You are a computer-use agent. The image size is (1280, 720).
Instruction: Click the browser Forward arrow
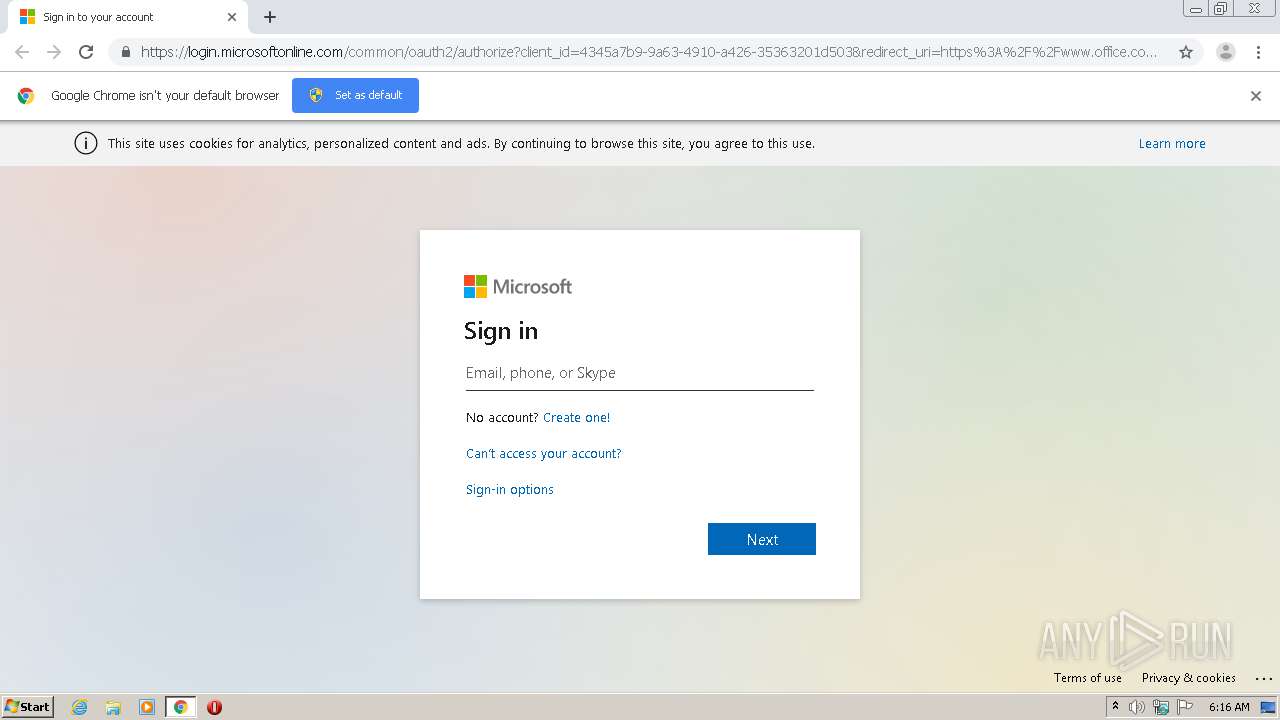click(54, 52)
